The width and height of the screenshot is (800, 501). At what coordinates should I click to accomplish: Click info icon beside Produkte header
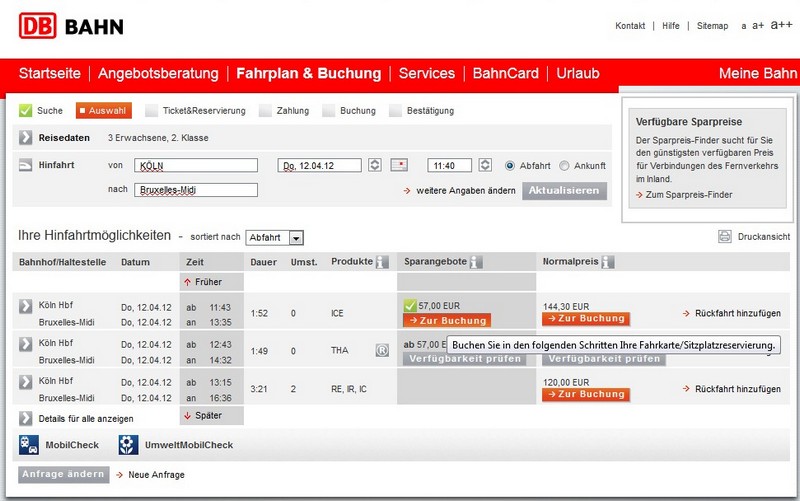click(x=382, y=262)
